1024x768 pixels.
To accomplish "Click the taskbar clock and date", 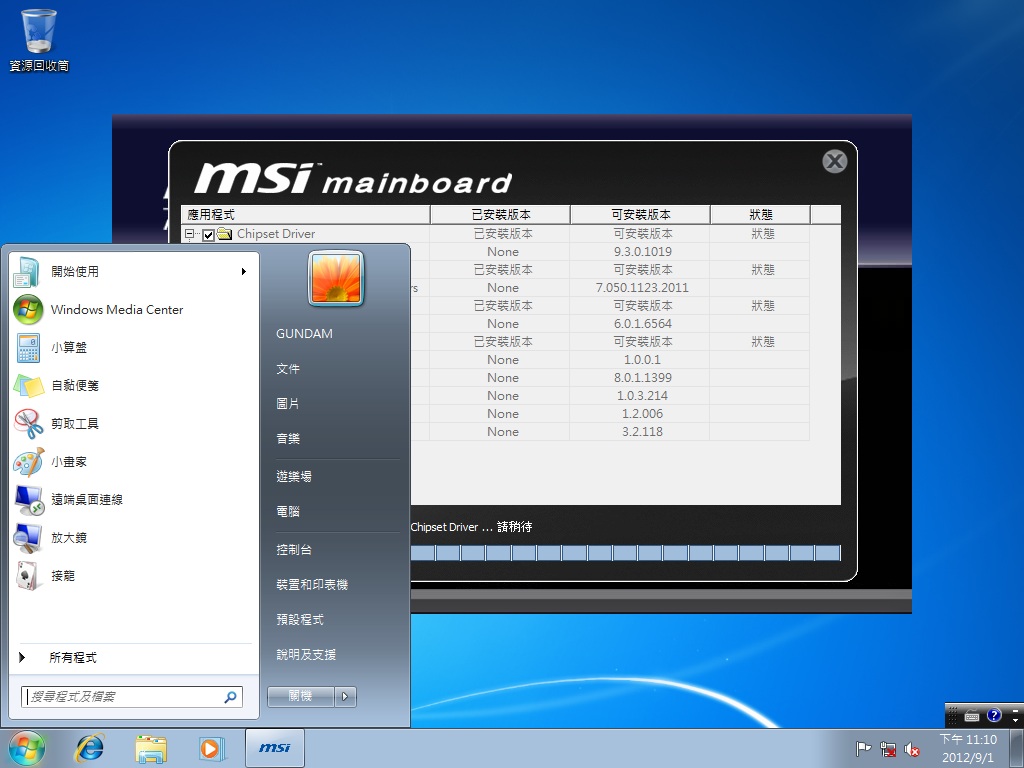I will 968,748.
